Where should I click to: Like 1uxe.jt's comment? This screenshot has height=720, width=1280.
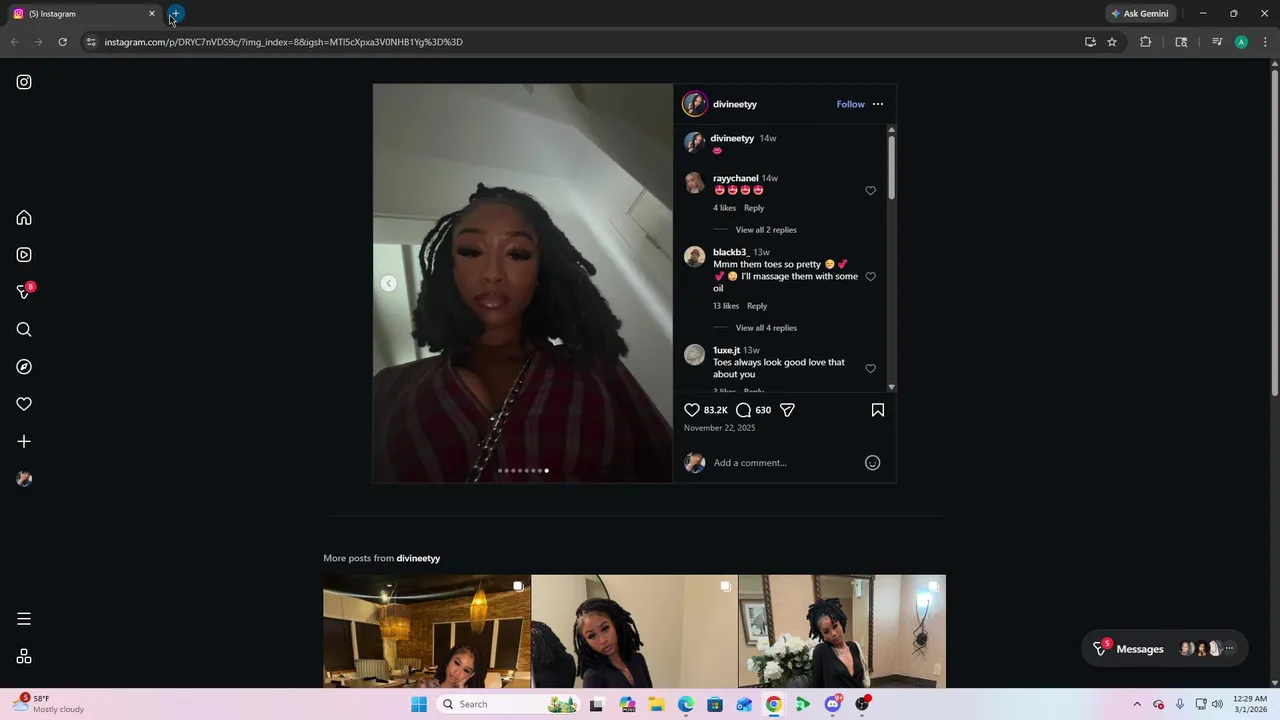[870, 369]
